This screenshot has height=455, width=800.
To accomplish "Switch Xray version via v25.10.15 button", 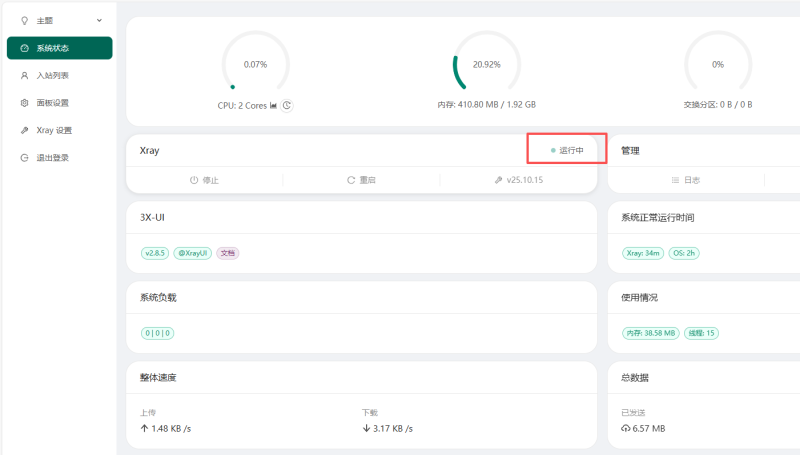I will point(518,180).
